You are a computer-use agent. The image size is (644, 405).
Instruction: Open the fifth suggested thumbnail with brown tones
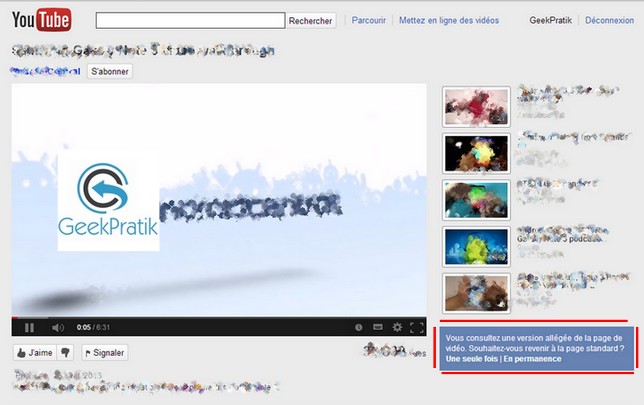(476, 293)
